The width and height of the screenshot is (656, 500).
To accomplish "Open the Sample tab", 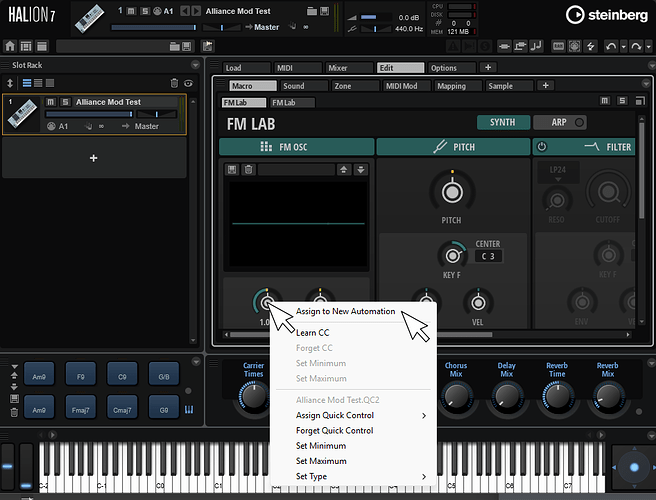I will 510,86.
